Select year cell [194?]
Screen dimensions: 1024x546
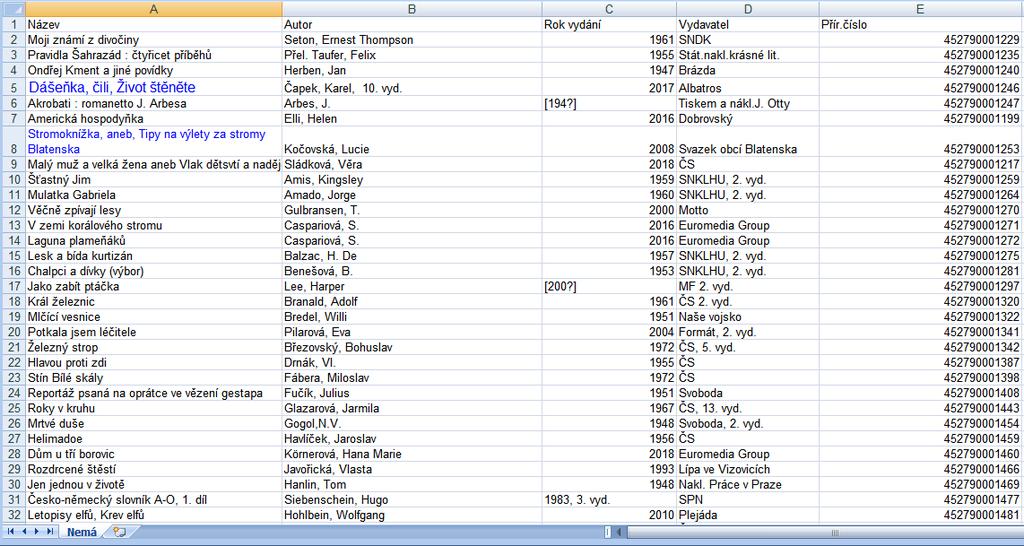[609, 103]
